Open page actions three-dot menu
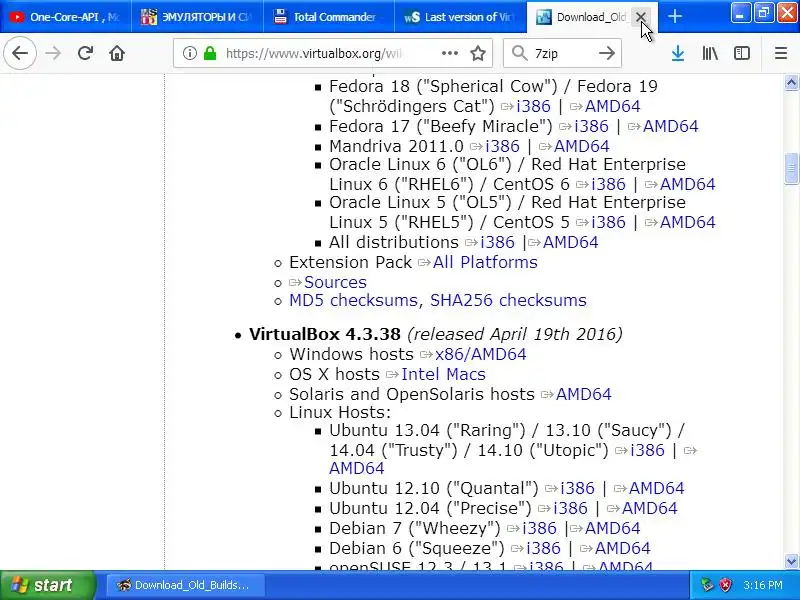Viewport: 800px width, 600px height. point(449,53)
